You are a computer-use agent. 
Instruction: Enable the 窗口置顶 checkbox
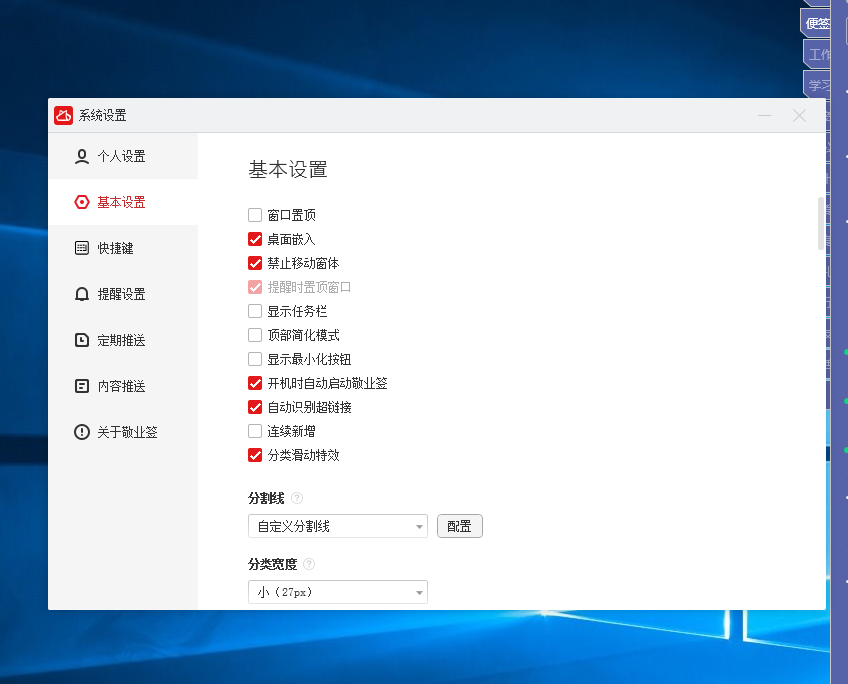[x=255, y=215]
